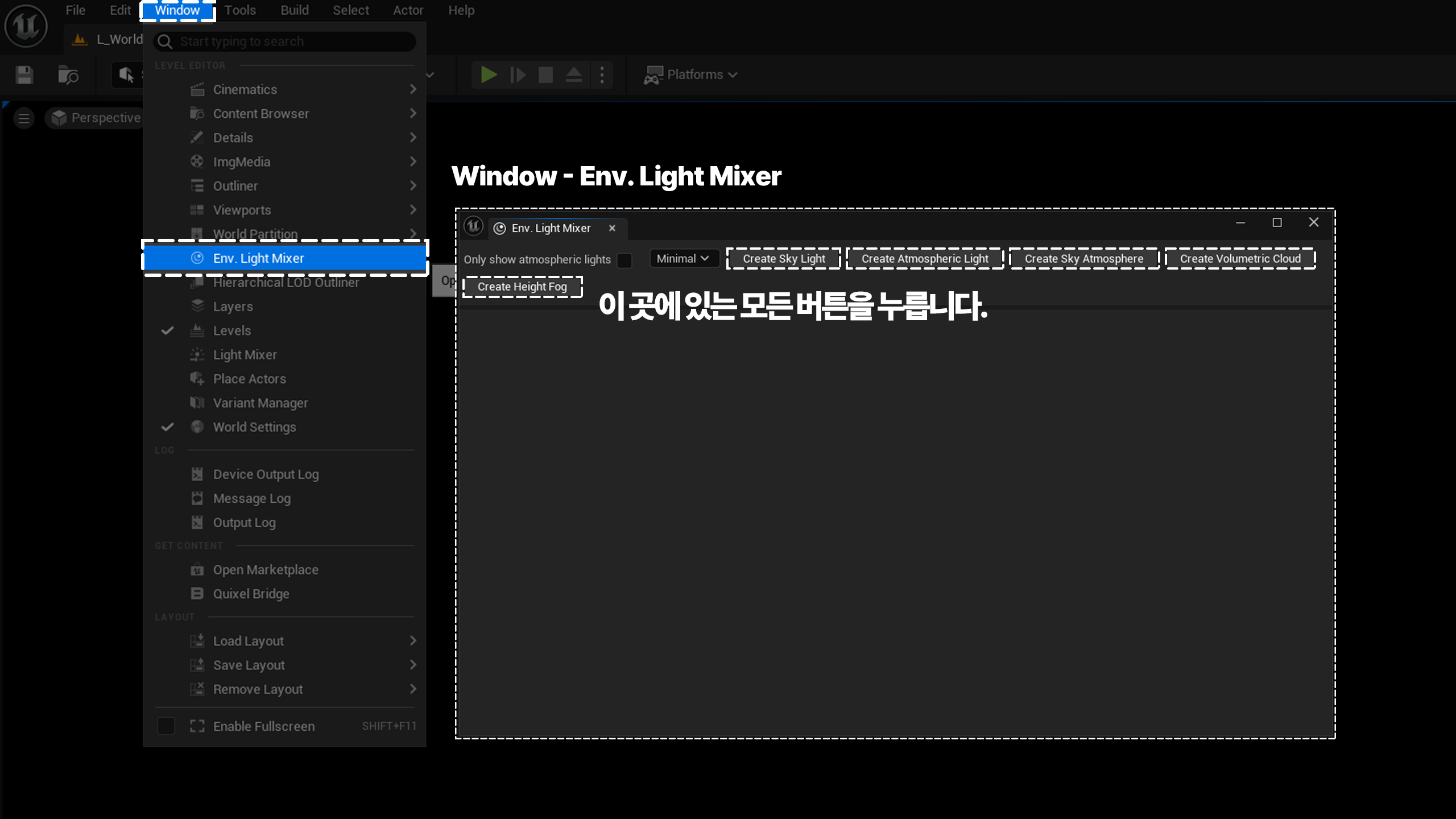
Task: Open the Browse content icon in toolbar
Action: 68,75
